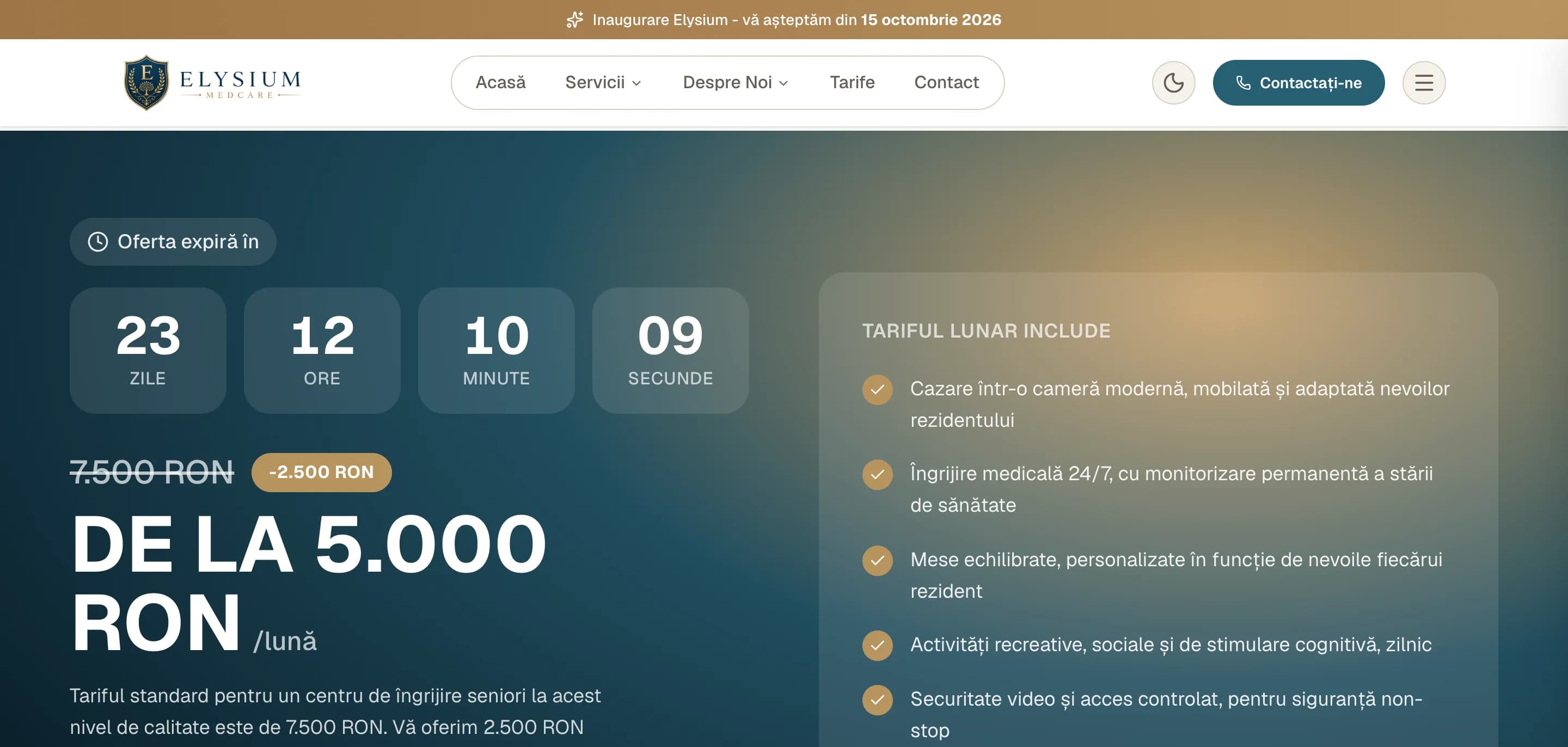Click the DE LA 5.000 RON heading

point(309,583)
